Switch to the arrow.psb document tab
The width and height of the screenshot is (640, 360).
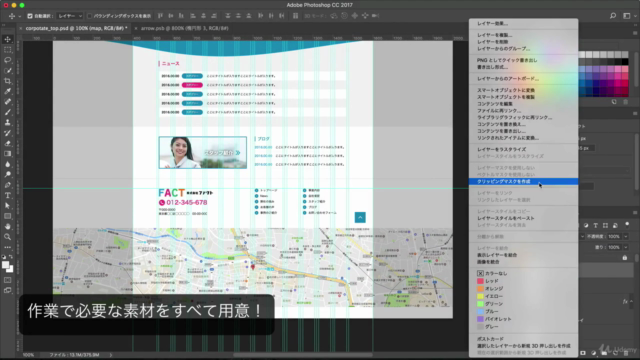click(x=184, y=28)
